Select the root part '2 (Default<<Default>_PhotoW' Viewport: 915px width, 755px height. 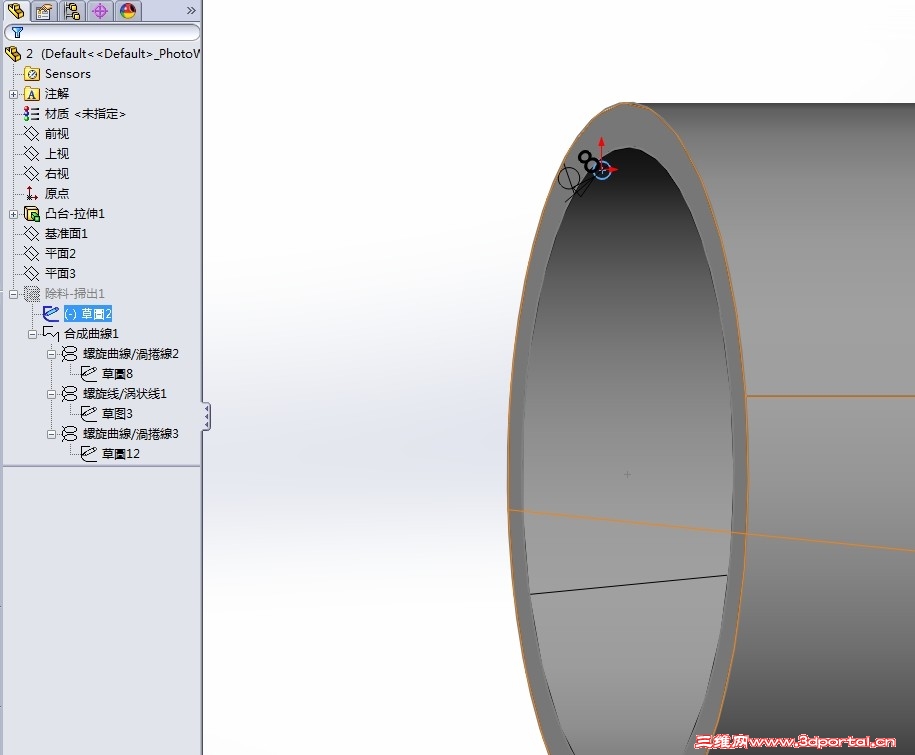(114, 54)
